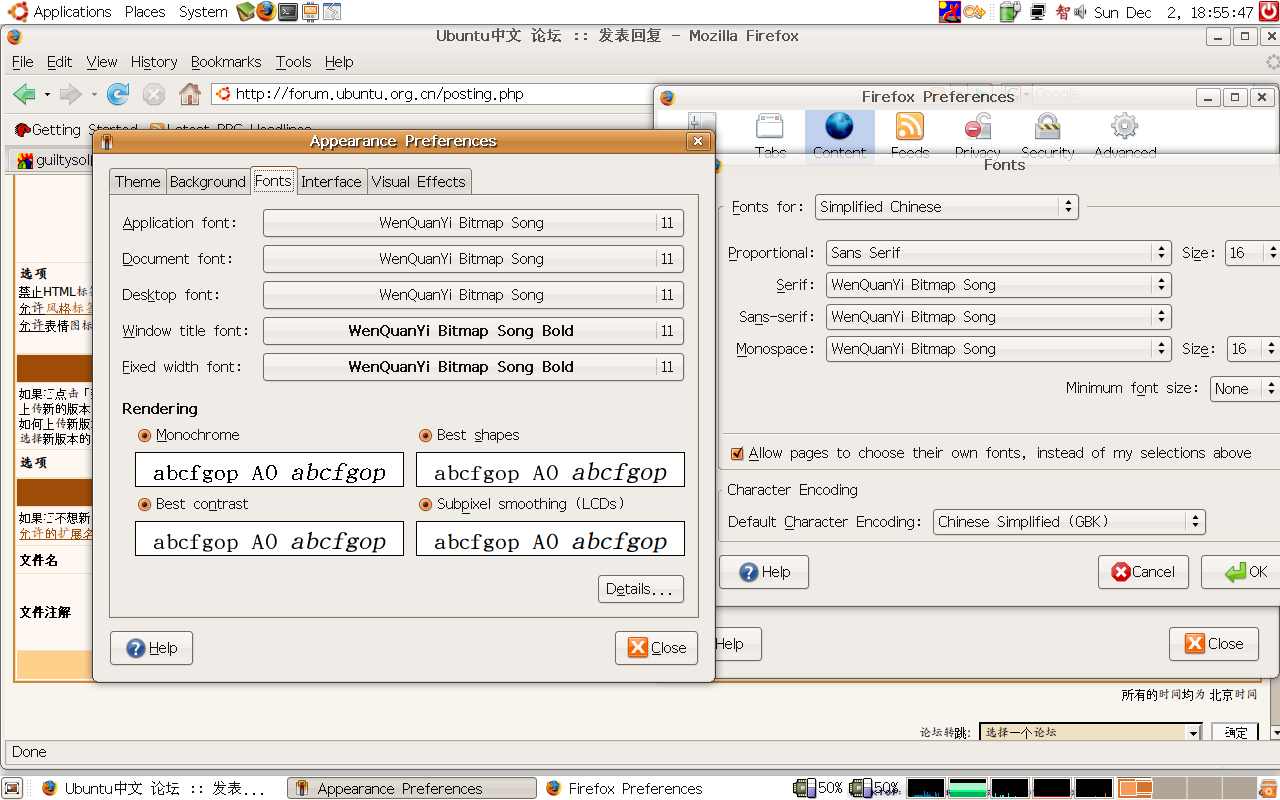Select Subpixel smoothing (LCDs) option
Image resolution: width=1280 pixels, height=800 pixels.
522,504
